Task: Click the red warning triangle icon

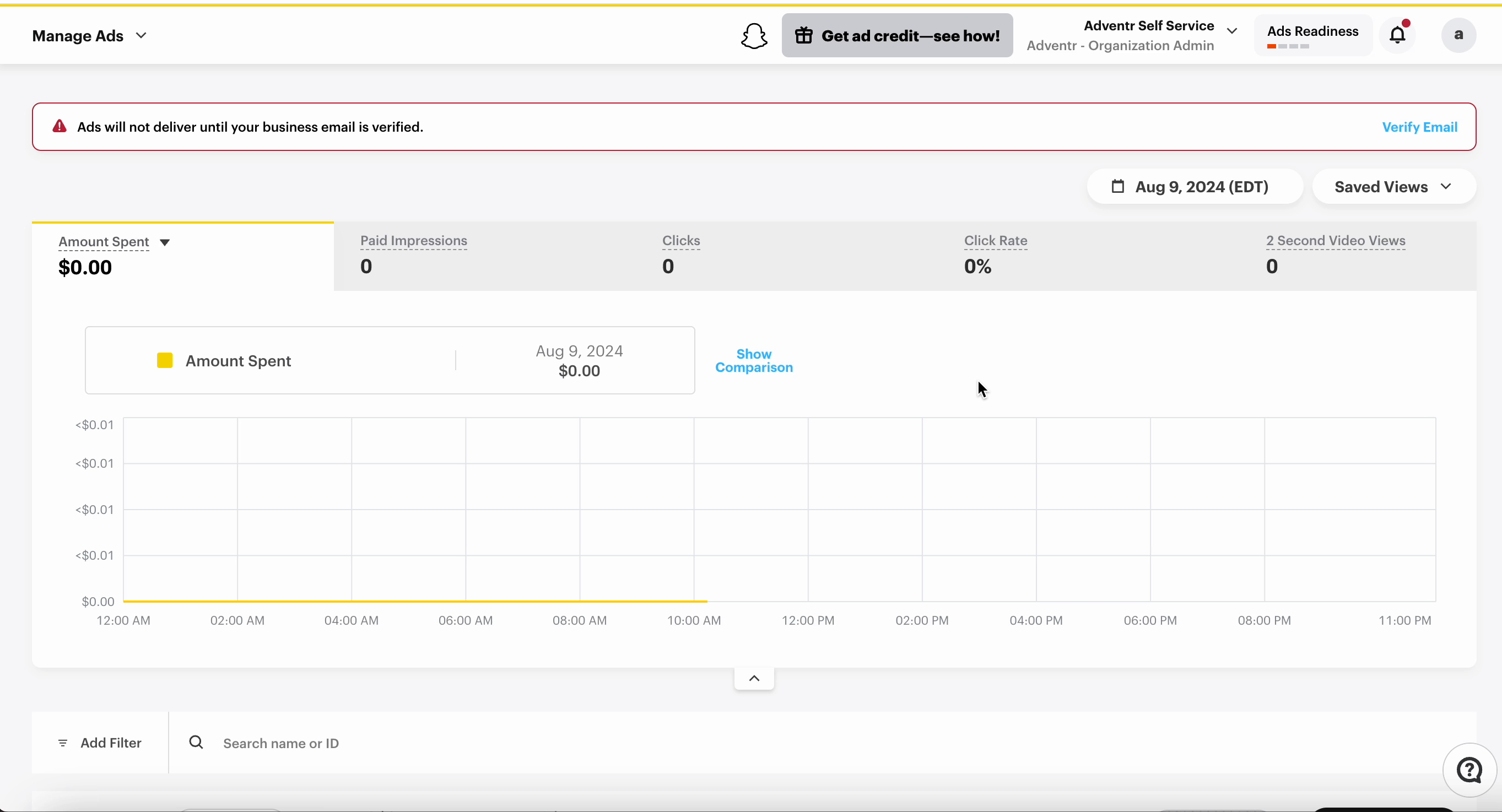Action: [x=60, y=127]
